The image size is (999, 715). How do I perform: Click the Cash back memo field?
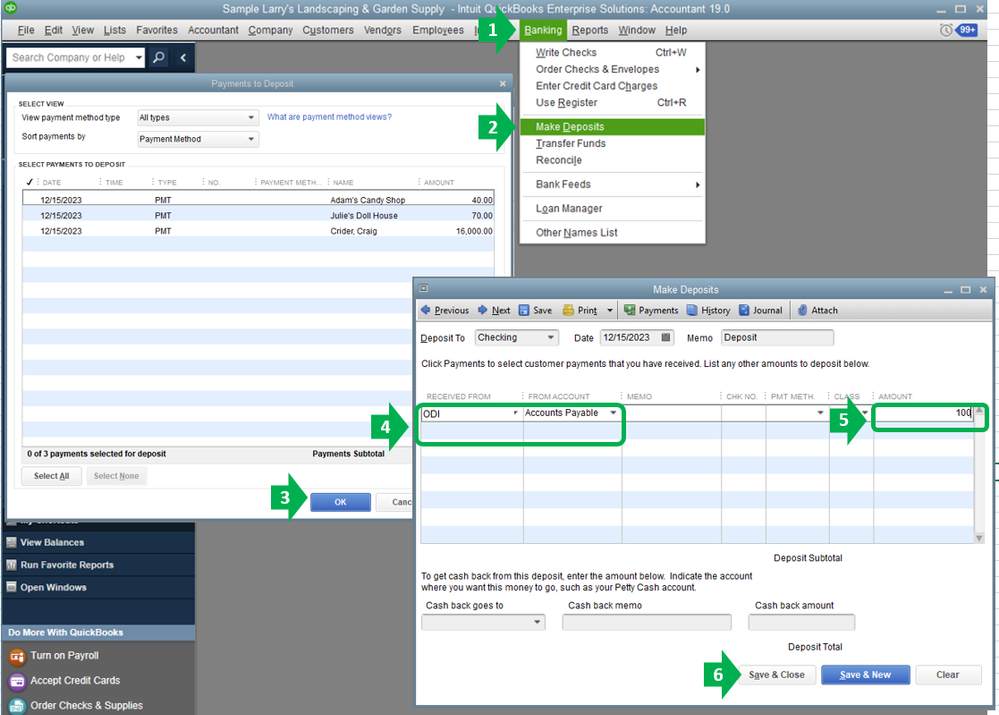point(646,622)
